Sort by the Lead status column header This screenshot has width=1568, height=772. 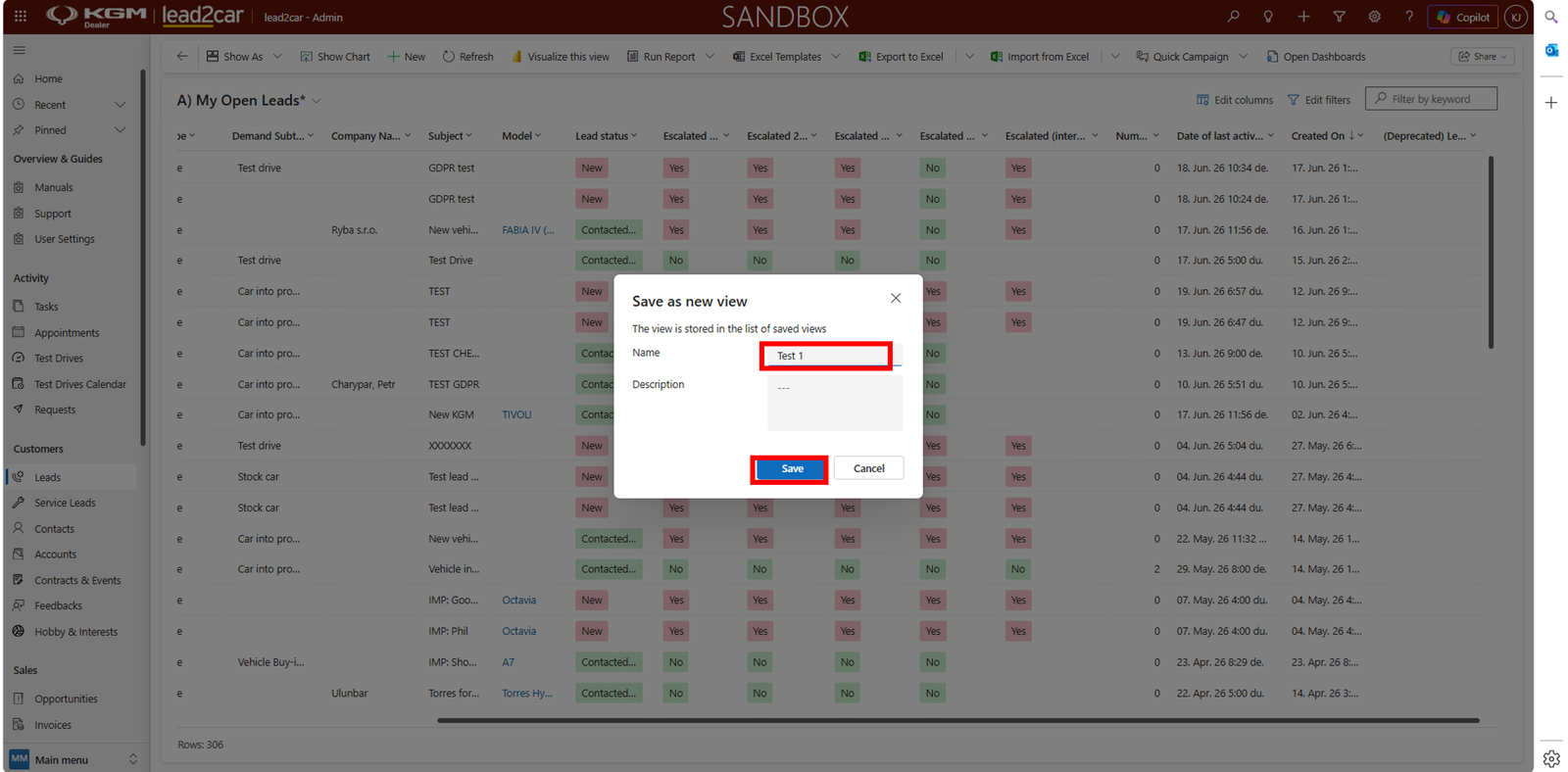click(x=606, y=136)
